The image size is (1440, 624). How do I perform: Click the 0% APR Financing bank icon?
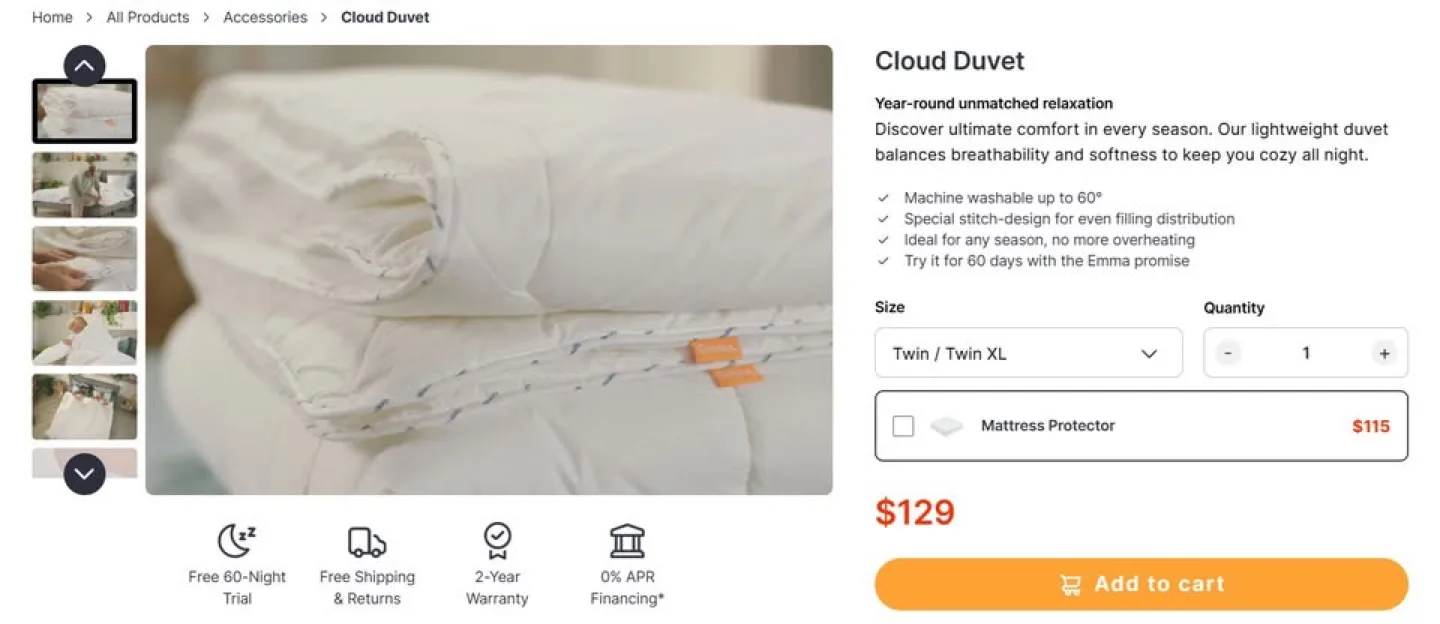(627, 541)
